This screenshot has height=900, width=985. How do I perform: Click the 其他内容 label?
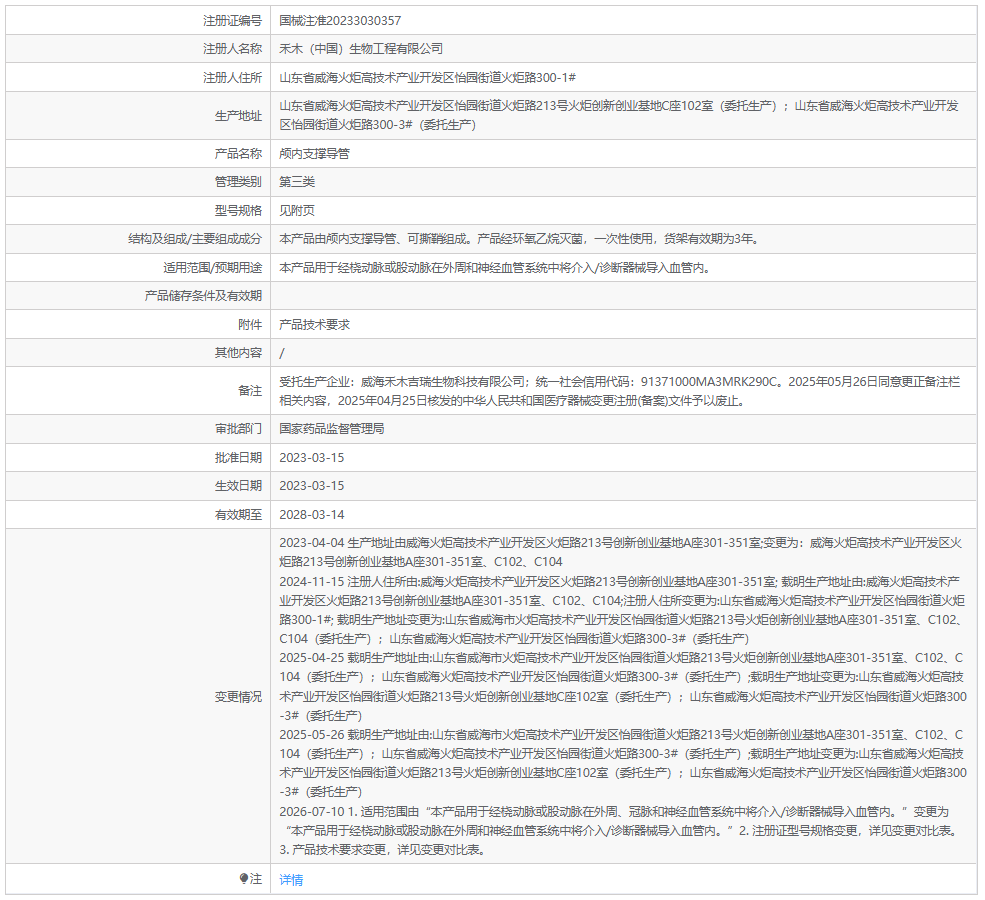pos(238,353)
